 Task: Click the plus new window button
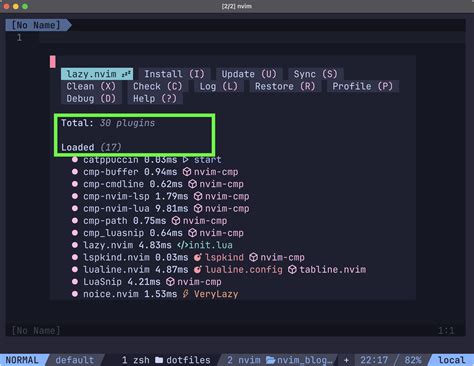click(x=346, y=360)
